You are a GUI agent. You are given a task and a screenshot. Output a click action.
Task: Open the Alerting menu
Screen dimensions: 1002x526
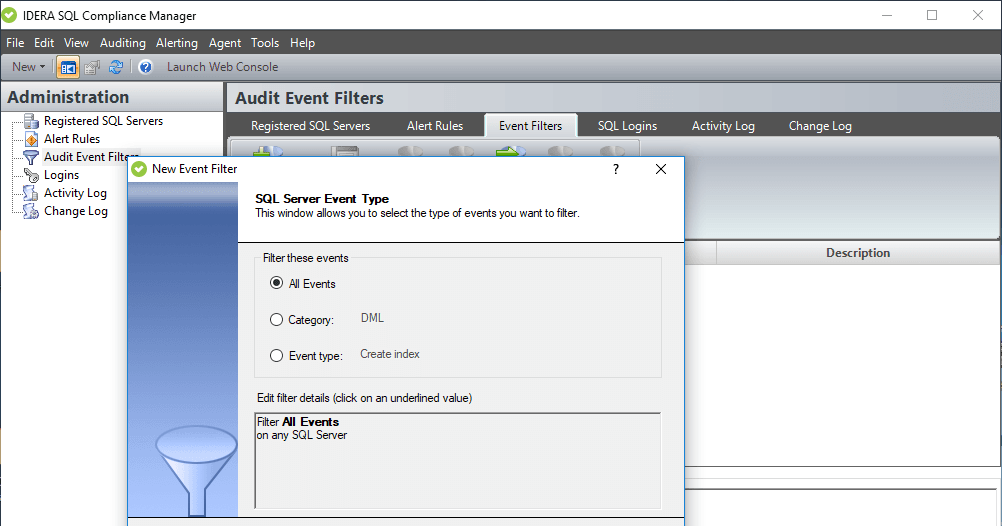coord(177,43)
